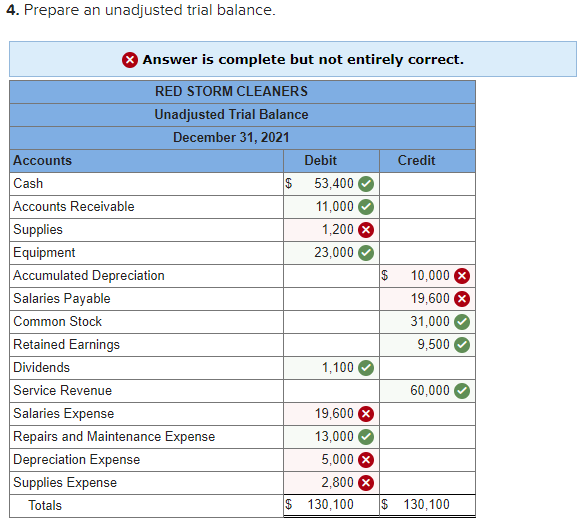Click the 'Retained Earnings' account name
The width and height of the screenshot is (584, 527).
click(66, 345)
